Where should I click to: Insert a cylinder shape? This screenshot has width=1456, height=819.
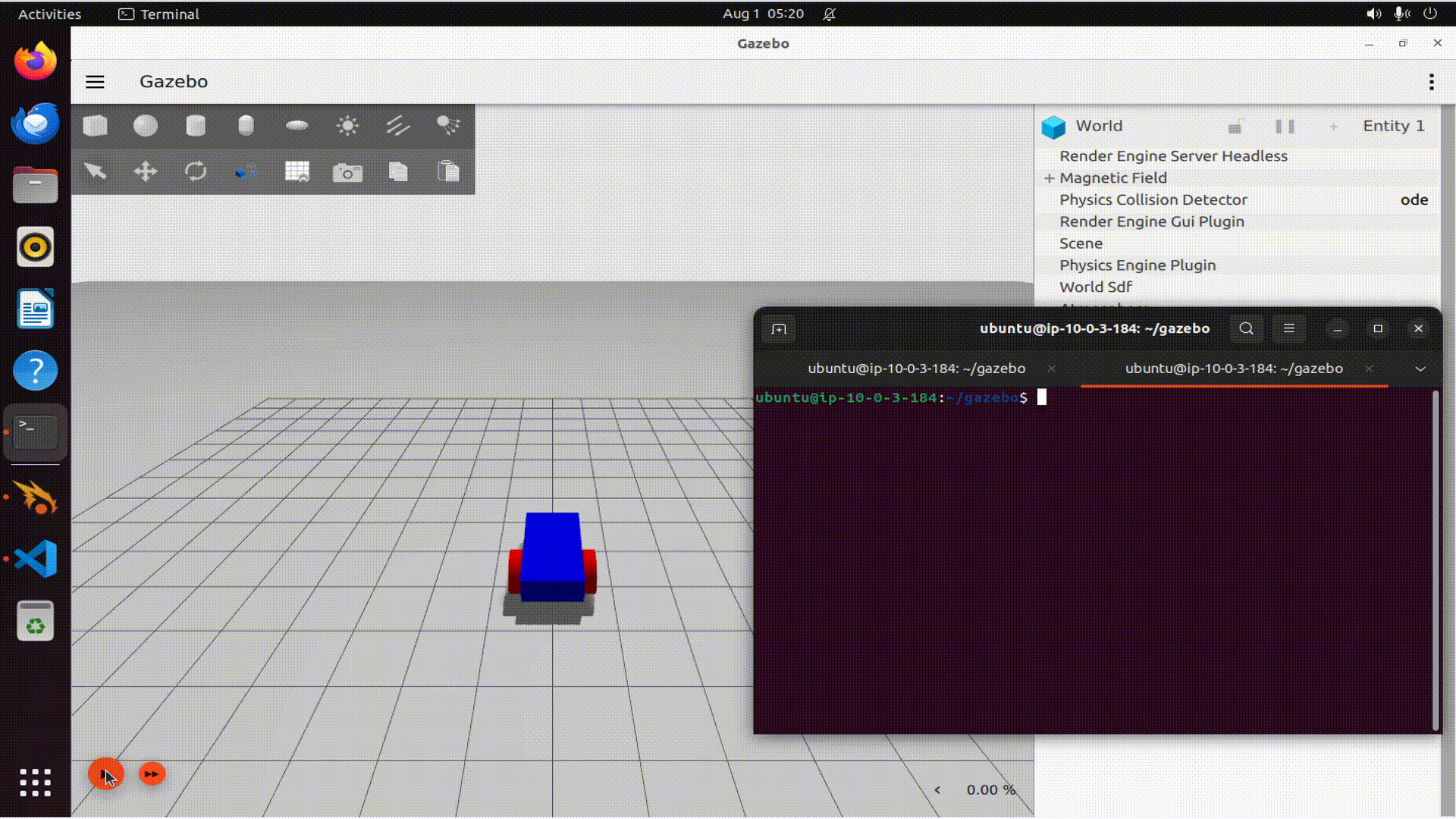[x=195, y=126]
